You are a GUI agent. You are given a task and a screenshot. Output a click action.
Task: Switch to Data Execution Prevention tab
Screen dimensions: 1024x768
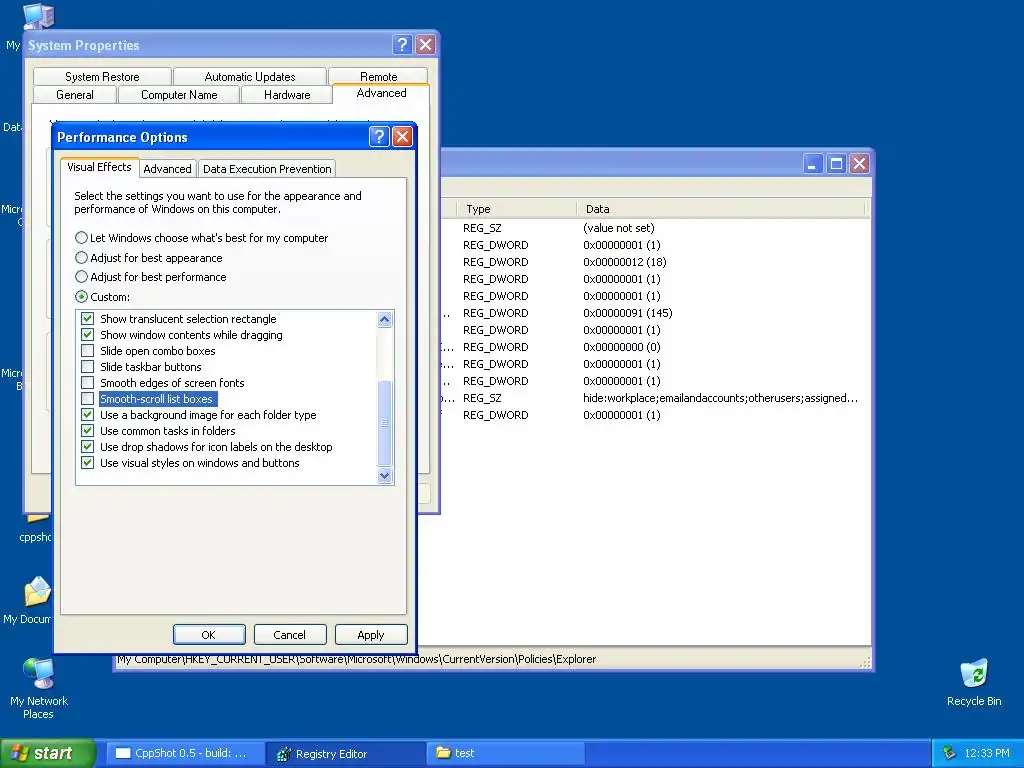tap(267, 168)
